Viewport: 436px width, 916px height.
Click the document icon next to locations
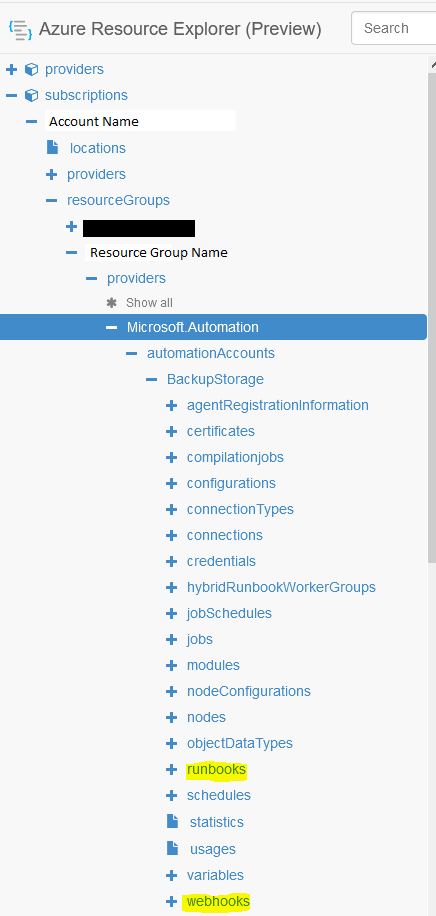[53, 147]
